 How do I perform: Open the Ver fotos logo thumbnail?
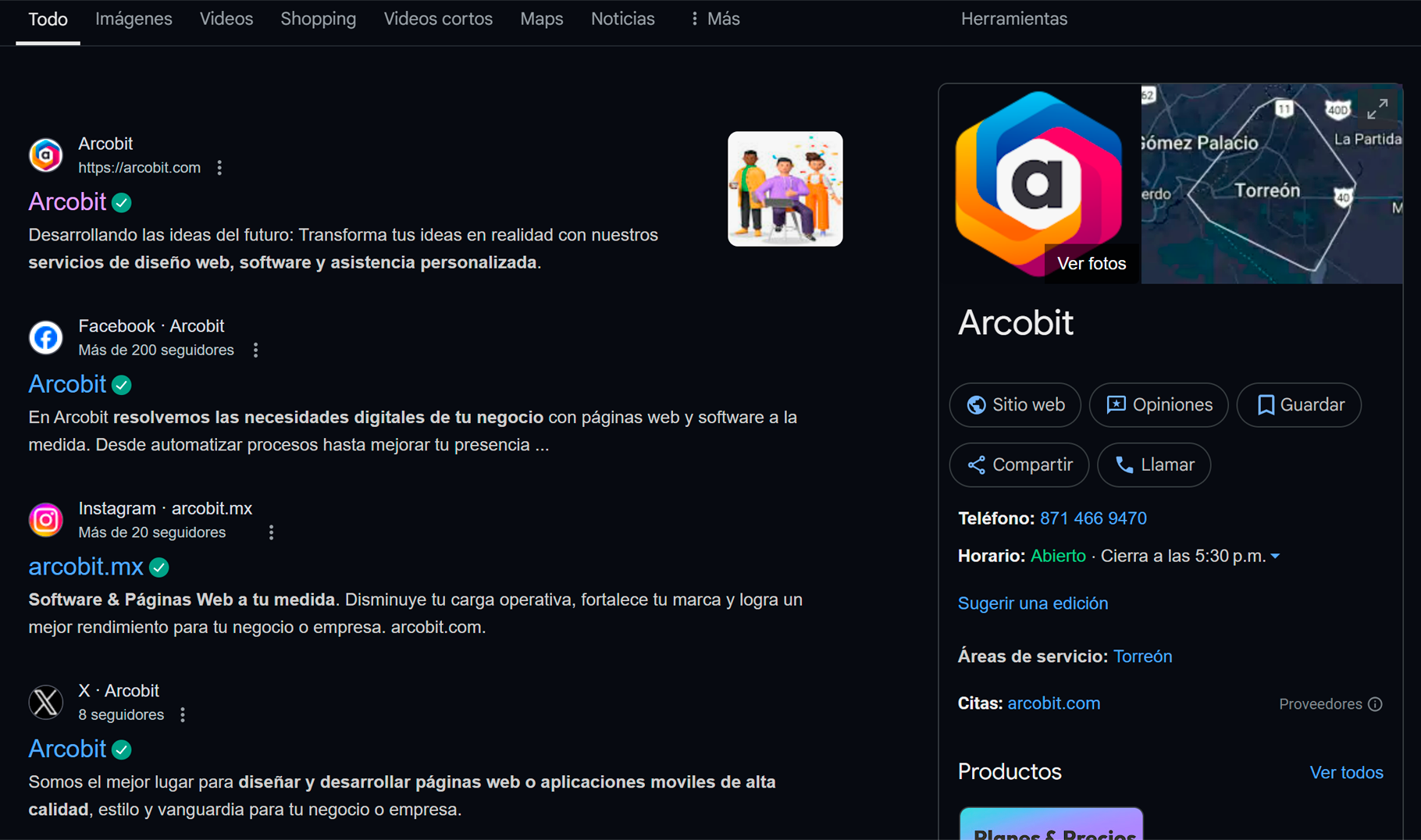point(1039,184)
